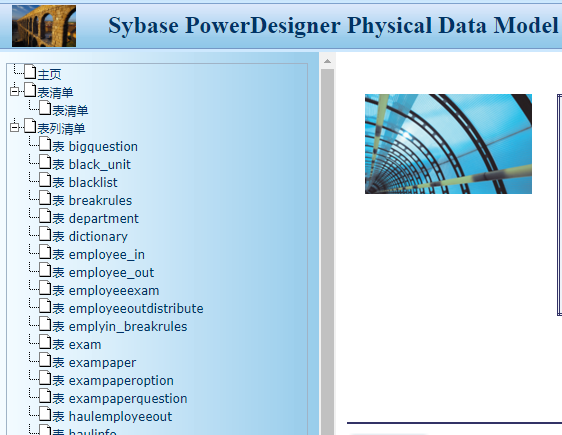Viewport: 562px width, 435px height.
Task: Click the page icon beside exampaperquestion
Action: click(45, 396)
